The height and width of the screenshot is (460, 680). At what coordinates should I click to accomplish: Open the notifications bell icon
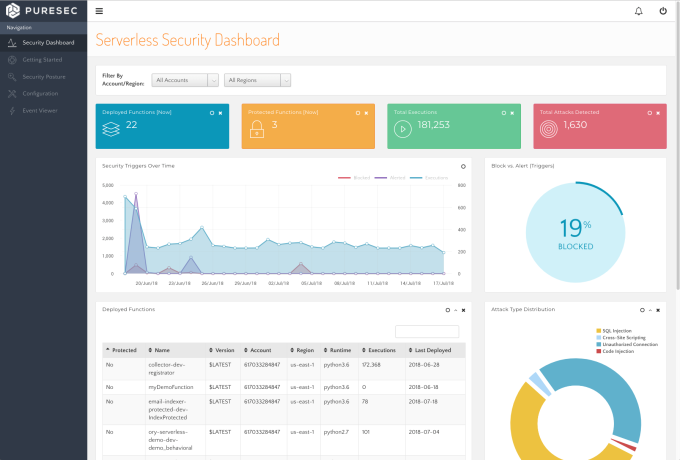coord(638,11)
